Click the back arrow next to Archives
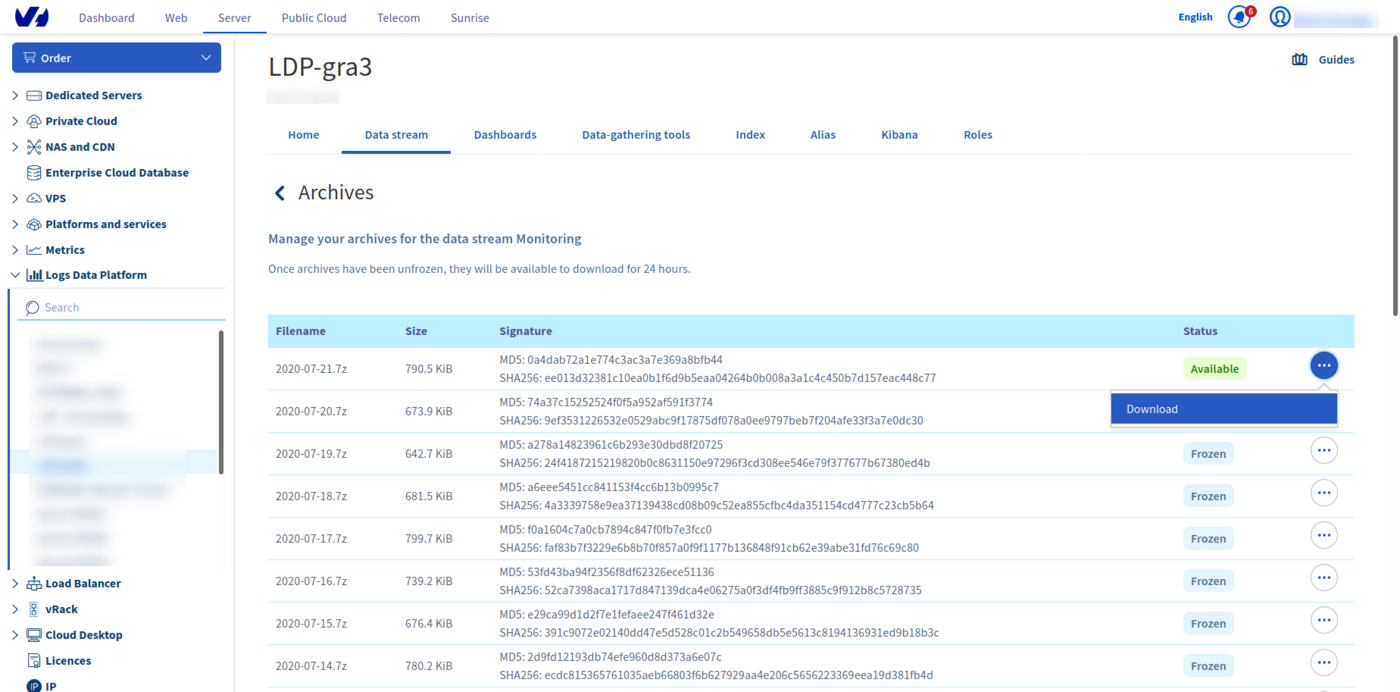Screen dimensions: 1400x692 pos(279,192)
